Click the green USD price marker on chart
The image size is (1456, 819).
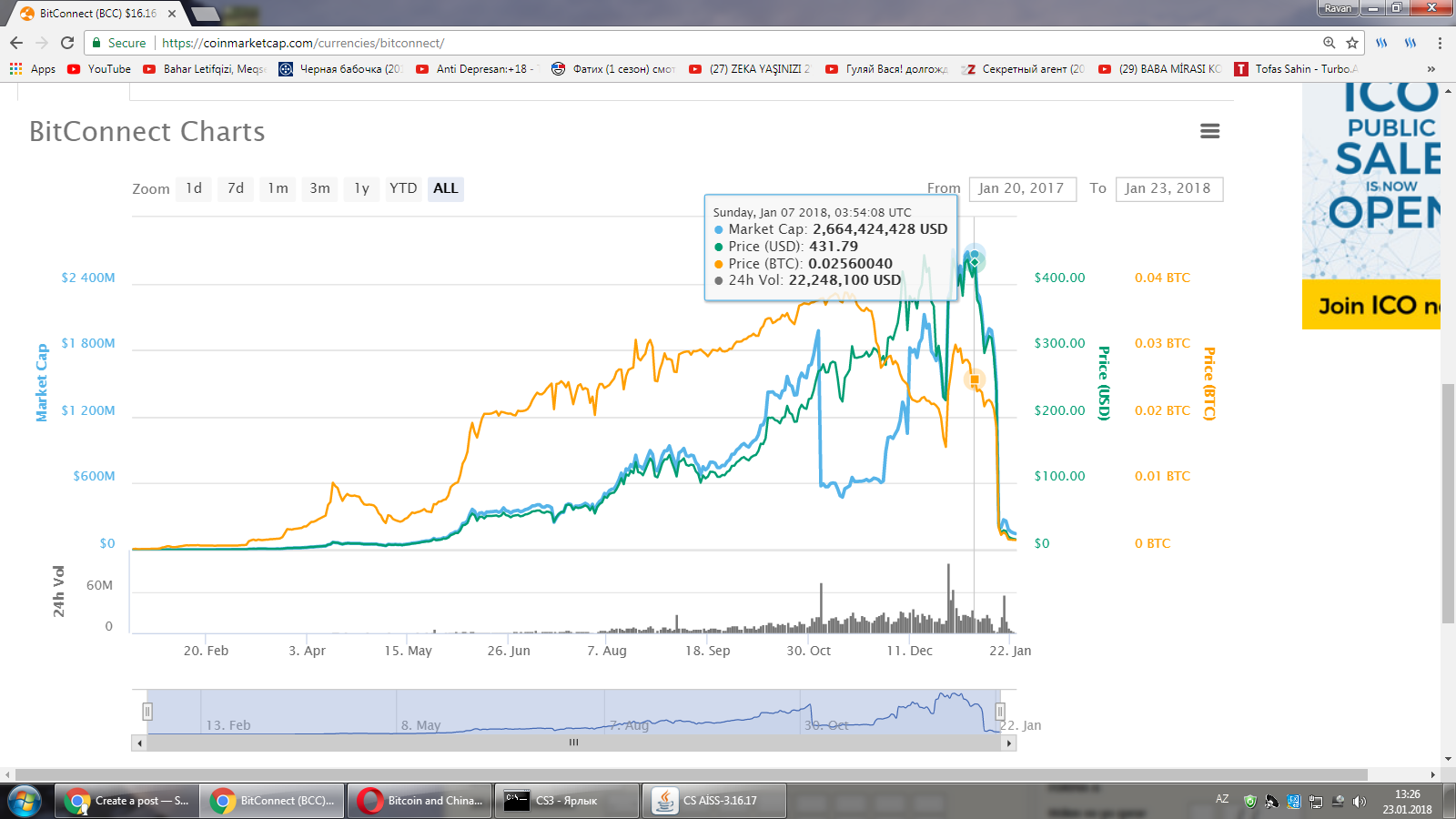pyautogui.click(x=975, y=262)
